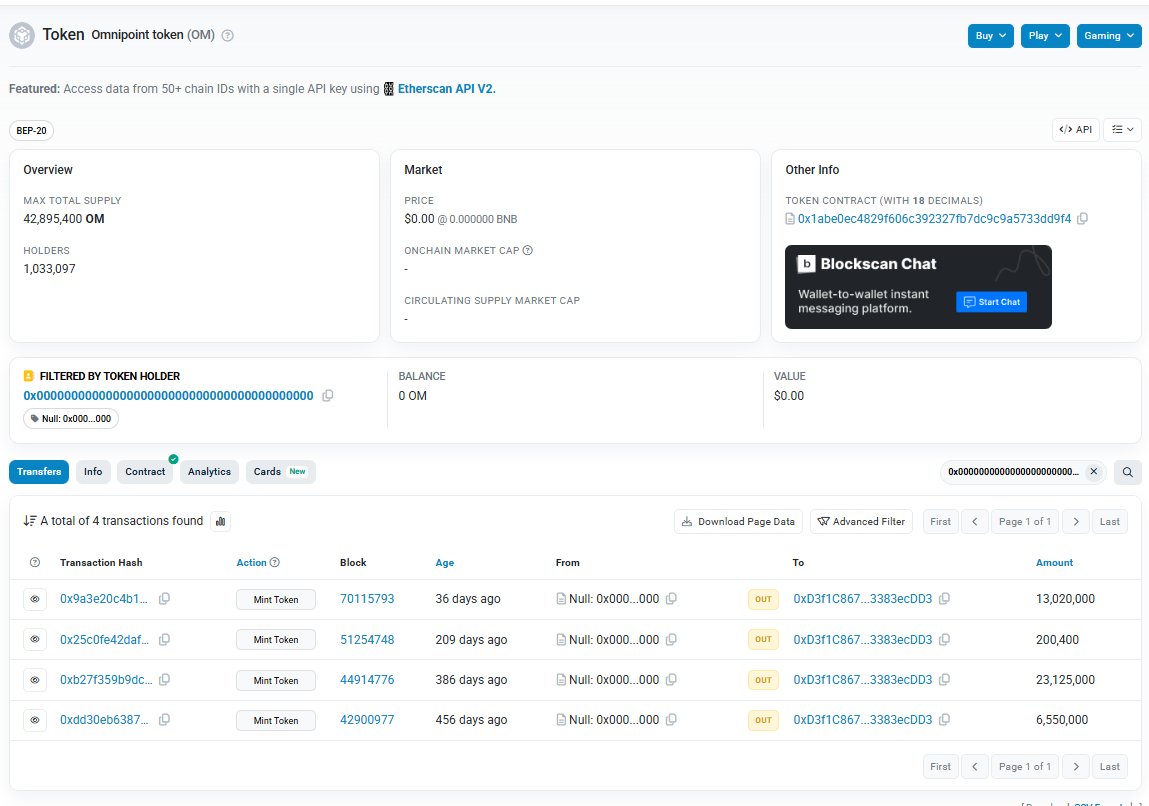Click the sort icon before total transactions
This screenshot has width=1149, height=806.
(29, 521)
